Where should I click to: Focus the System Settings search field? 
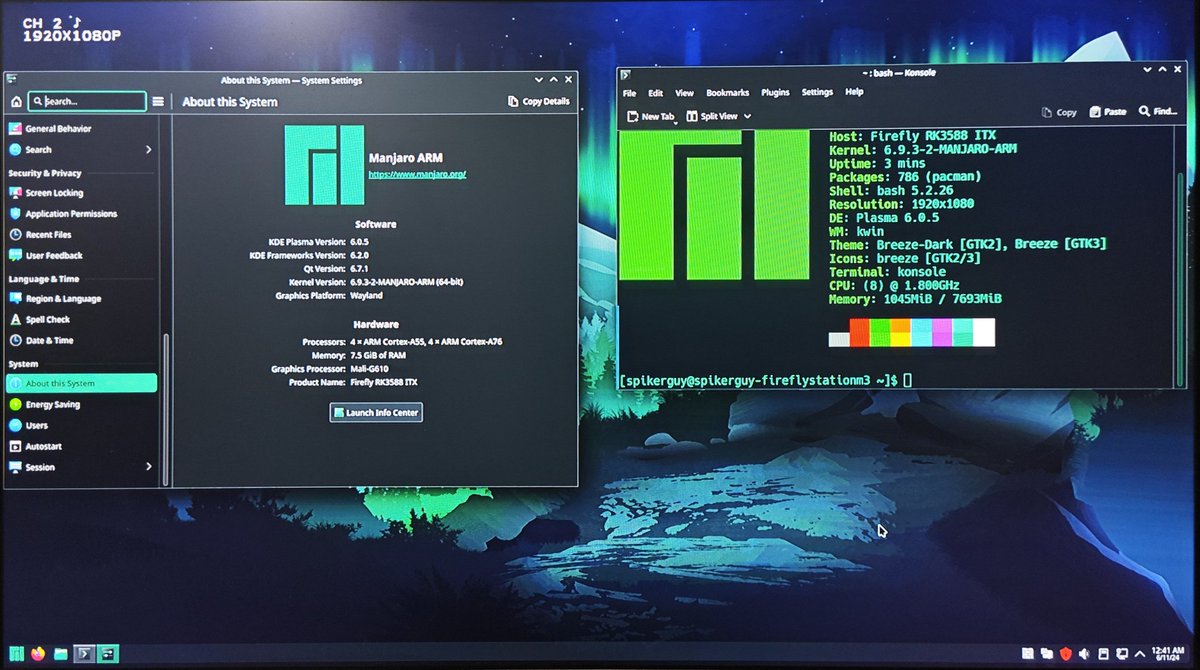click(x=87, y=101)
